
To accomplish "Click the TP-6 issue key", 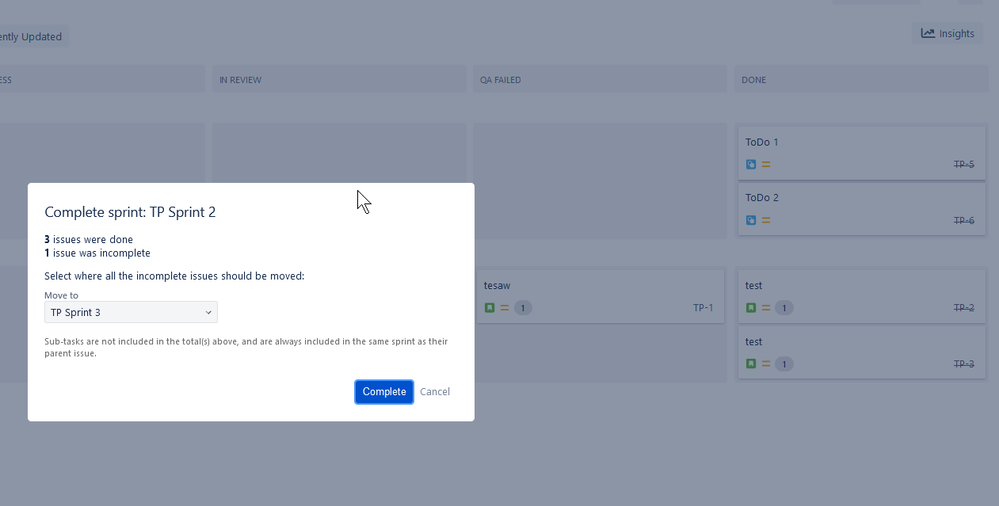I will click(964, 220).
